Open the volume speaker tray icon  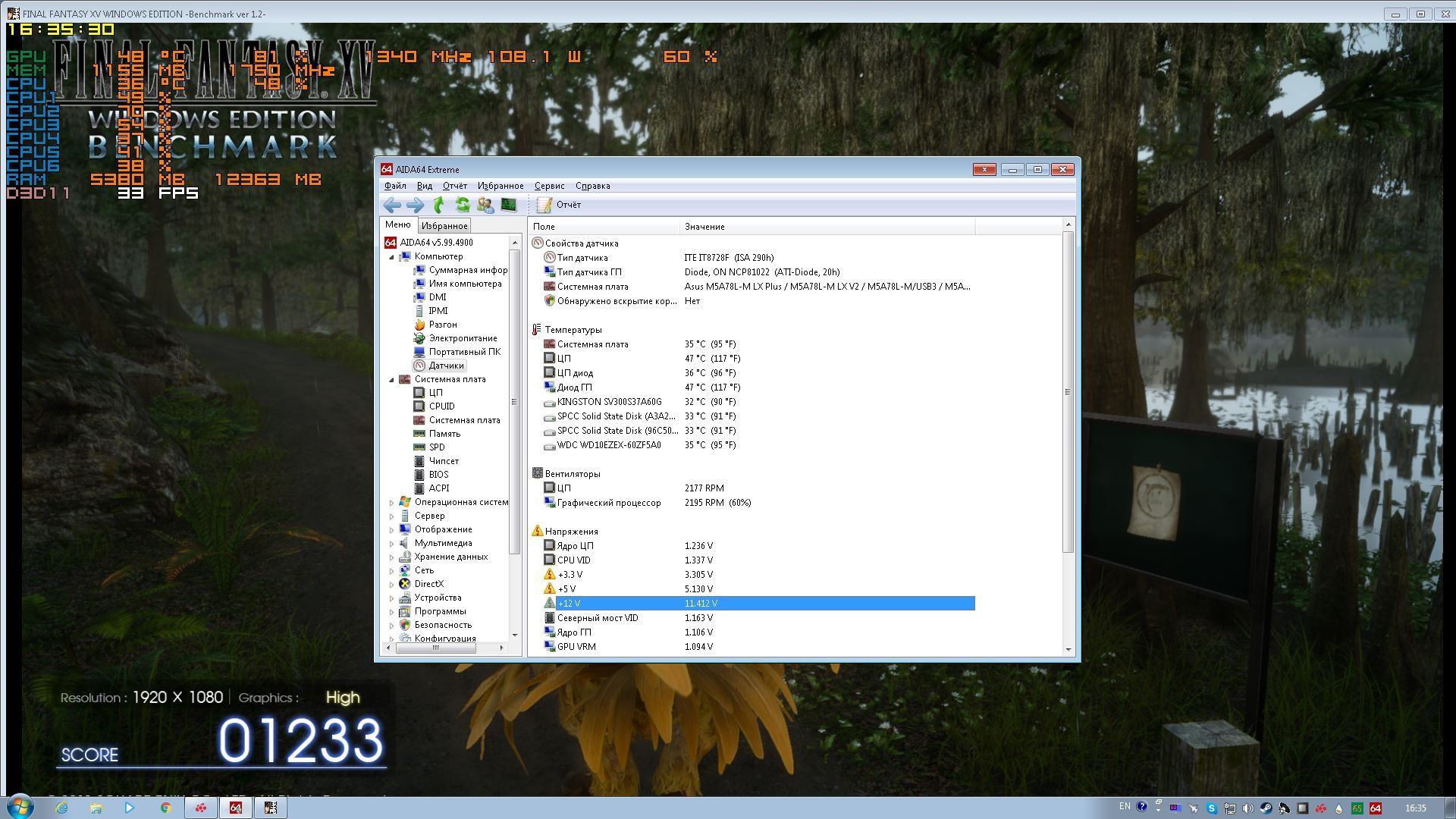point(1247,808)
